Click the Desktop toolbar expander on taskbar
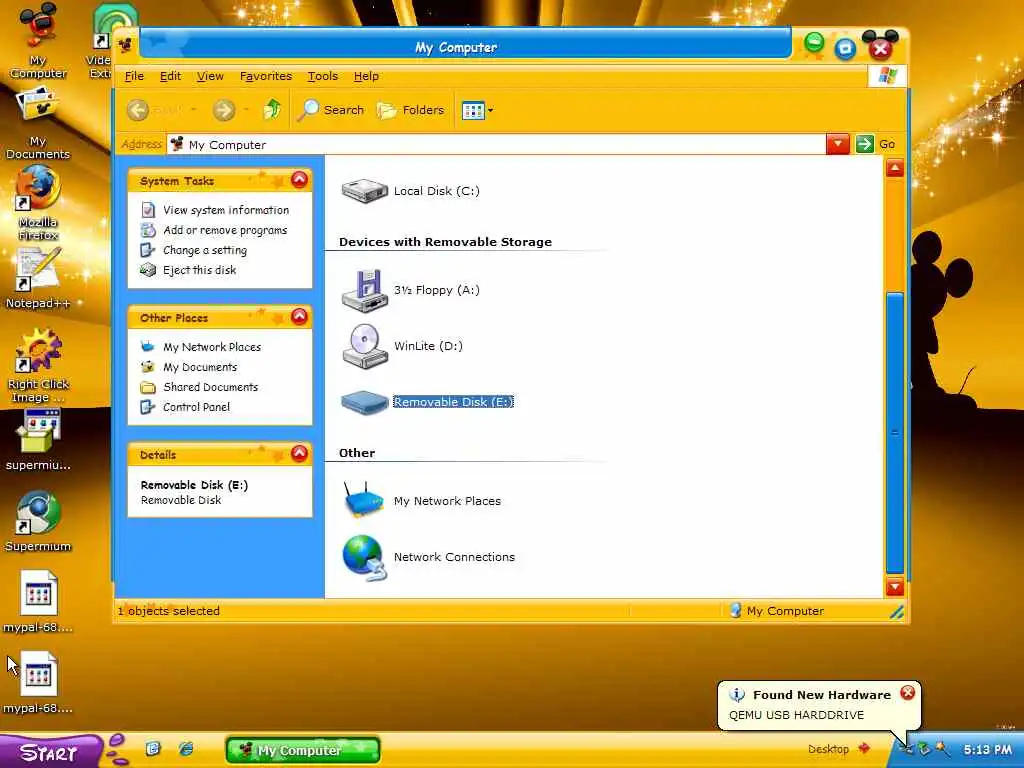Viewport: 1024px width, 768px height. [x=865, y=748]
